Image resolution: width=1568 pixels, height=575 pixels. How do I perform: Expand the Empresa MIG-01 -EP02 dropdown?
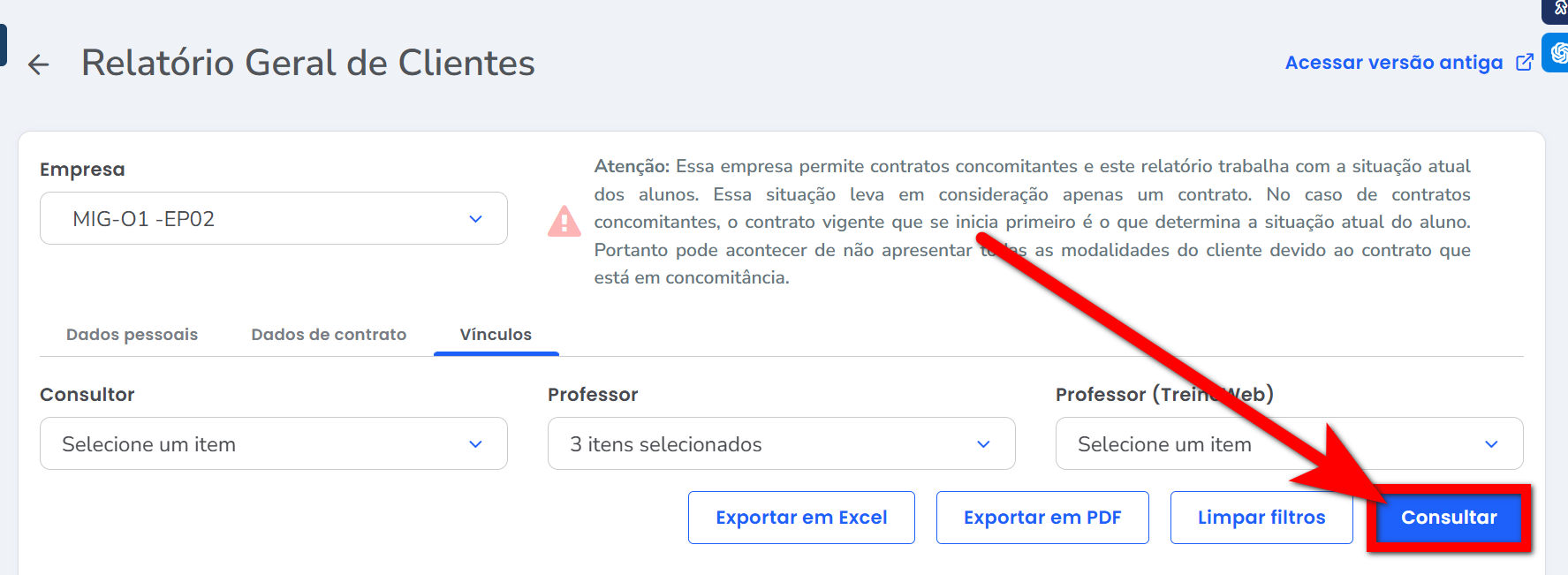click(273, 219)
